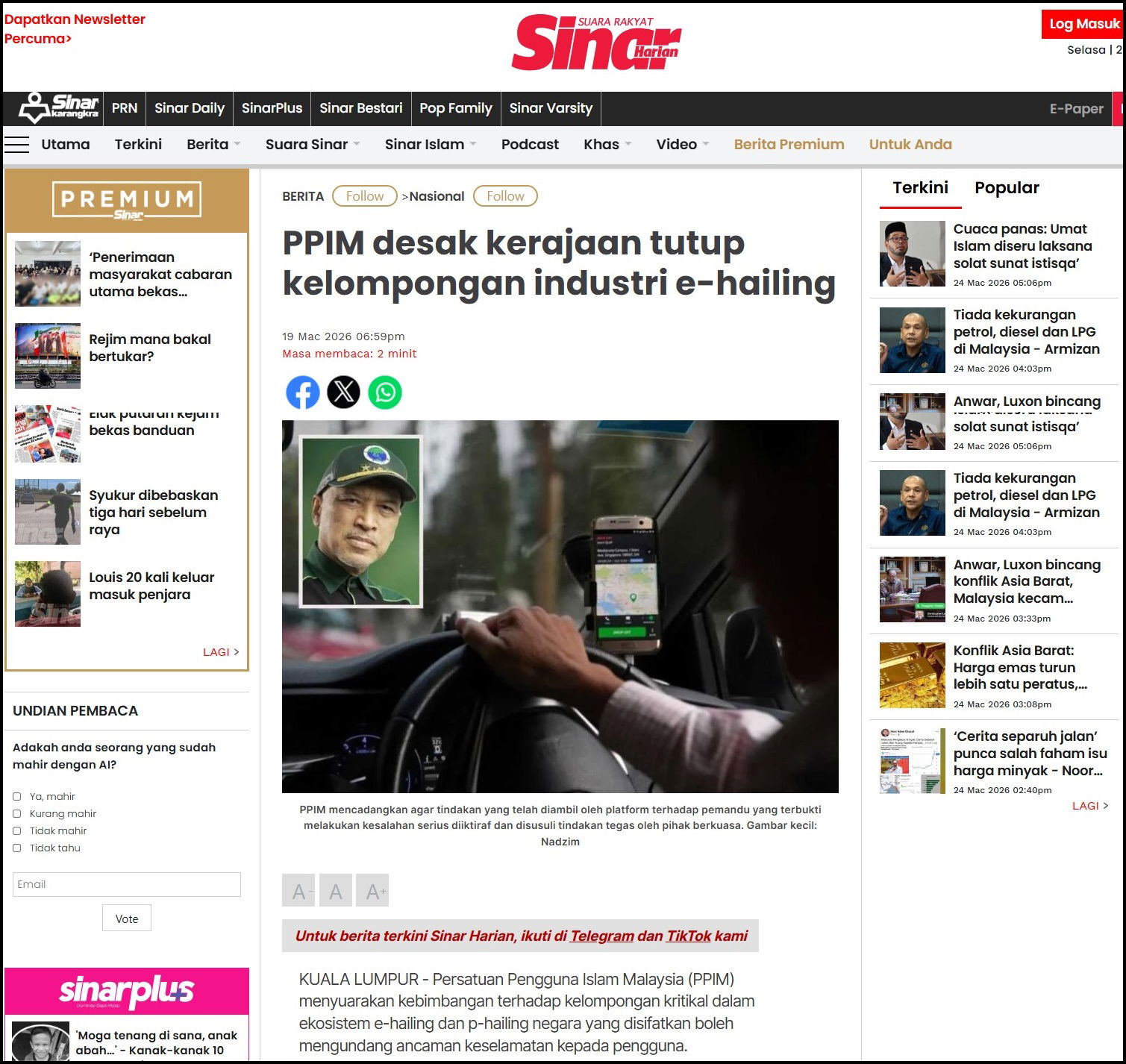Open the hamburger menu icon
Image resolution: width=1126 pixels, height=1064 pixels.
pyautogui.click(x=17, y=145)
